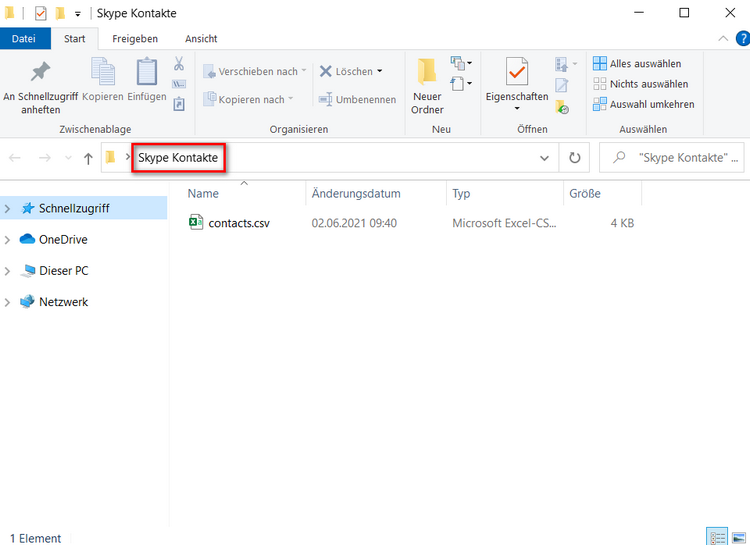Image resolution: width=750 pixels, height=545 pixels.
Task: Click quick access new folder icon in title bar
Action: tap(60, 13)
